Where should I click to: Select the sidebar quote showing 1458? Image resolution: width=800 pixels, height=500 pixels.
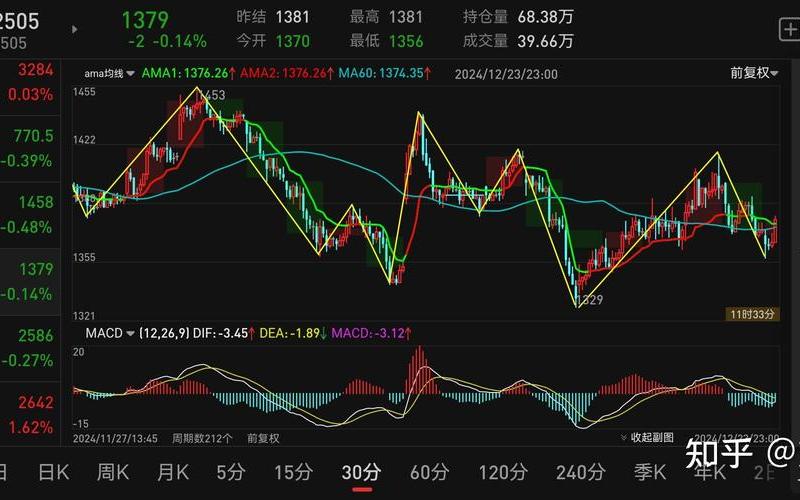pos(30,215)
